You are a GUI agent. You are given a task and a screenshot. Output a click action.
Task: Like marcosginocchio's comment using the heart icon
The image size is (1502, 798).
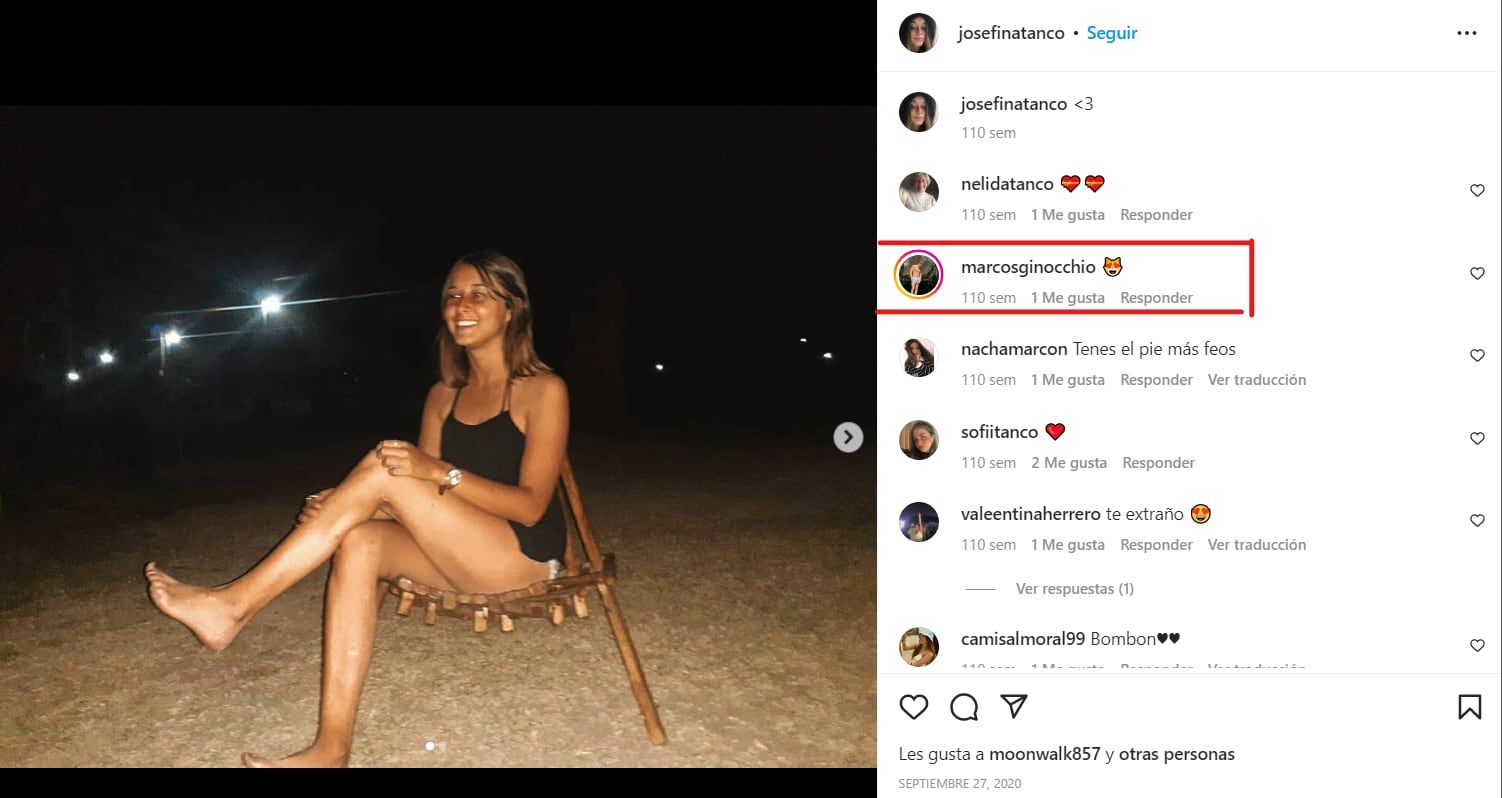pos(1477,272)
